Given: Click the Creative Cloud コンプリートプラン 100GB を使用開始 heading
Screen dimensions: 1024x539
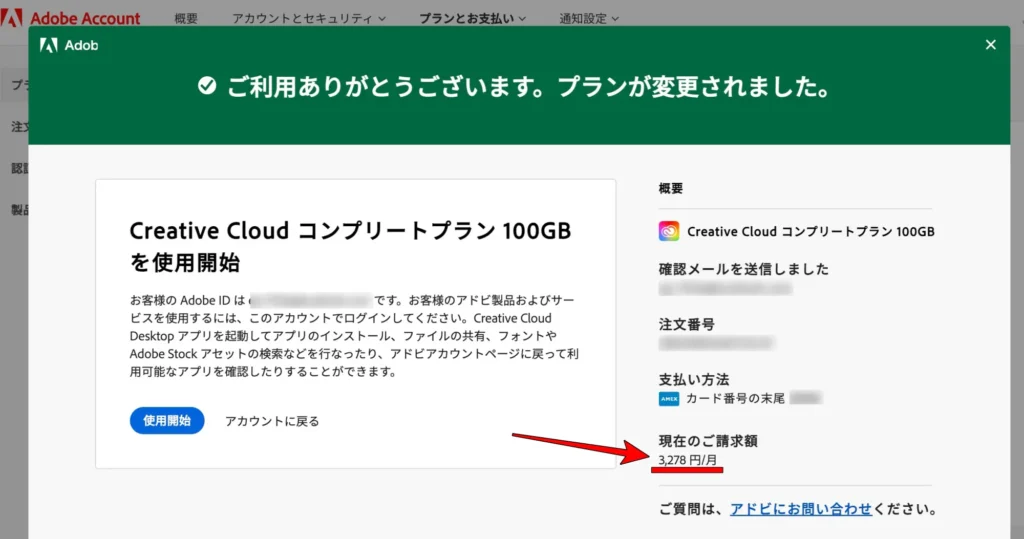Looking at the screenshot, I should (x=350, y=246).
